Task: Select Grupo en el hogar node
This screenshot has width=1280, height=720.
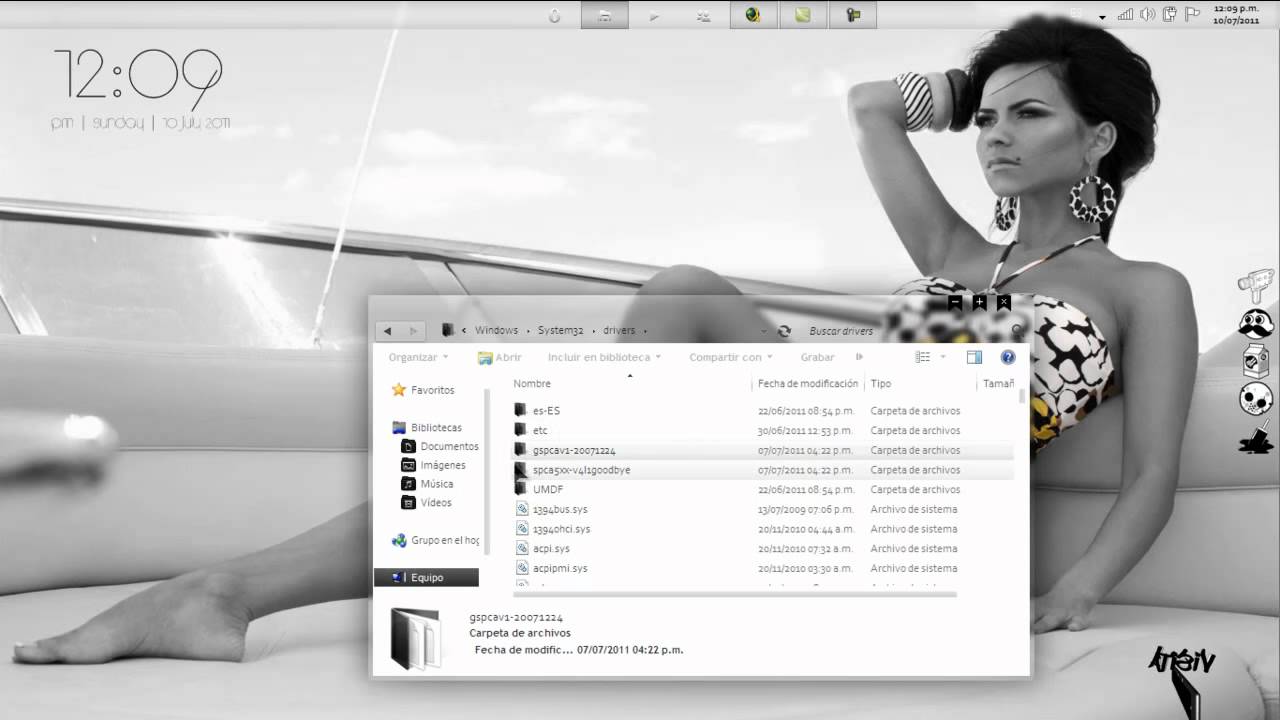Action: [435, 540]
